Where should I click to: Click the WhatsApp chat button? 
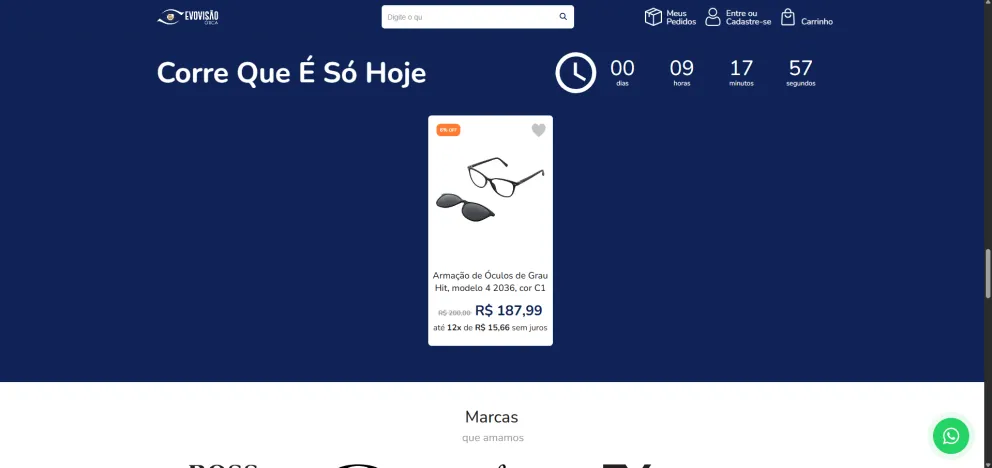point(950,436)
